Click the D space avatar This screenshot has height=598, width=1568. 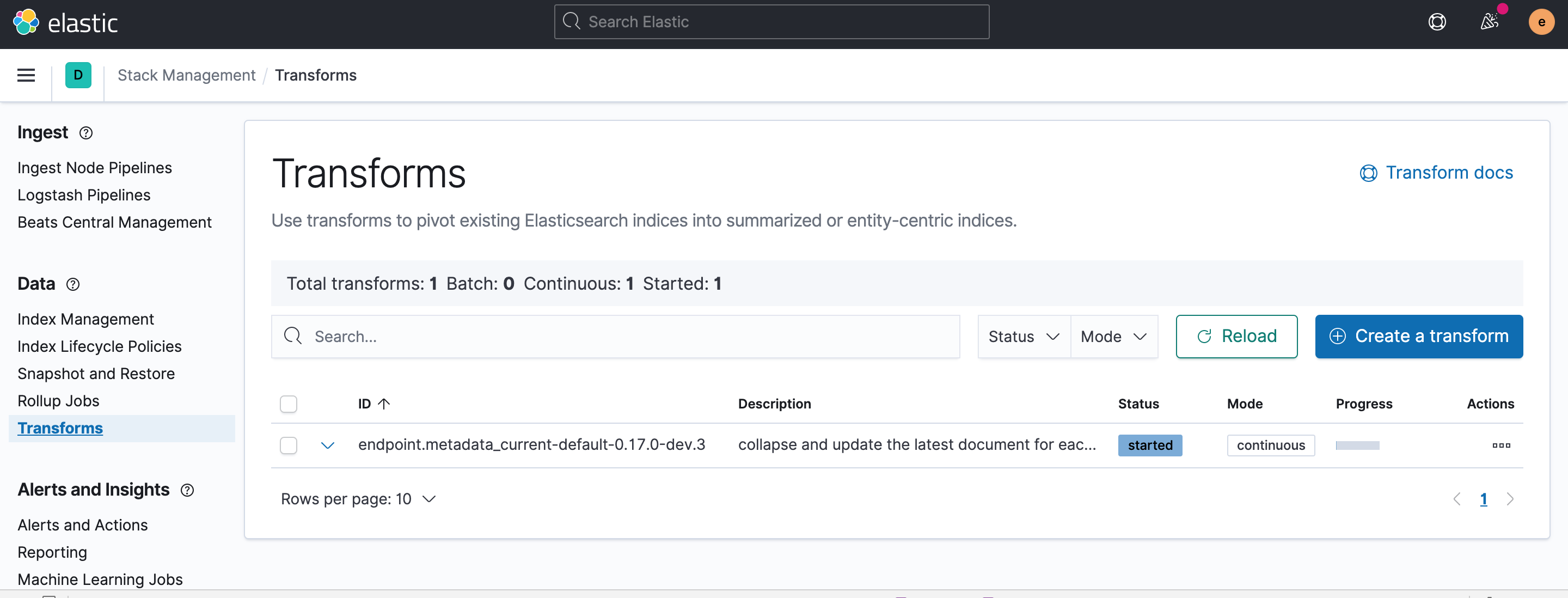click(78, 75)
